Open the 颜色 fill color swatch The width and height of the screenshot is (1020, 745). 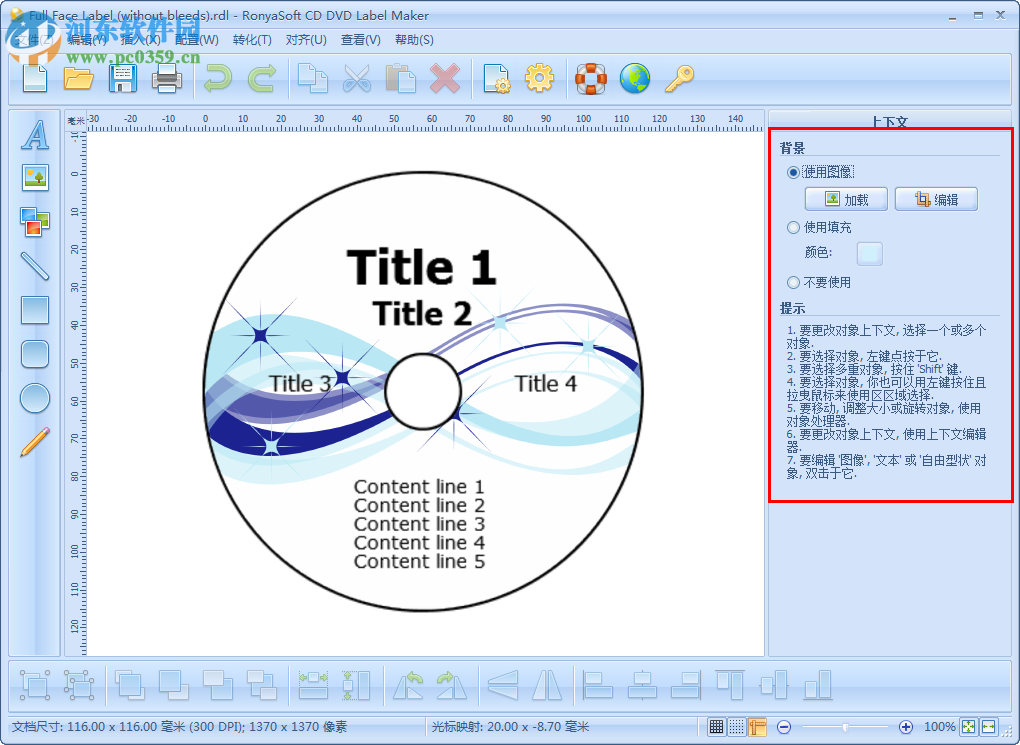pos(869,253)
